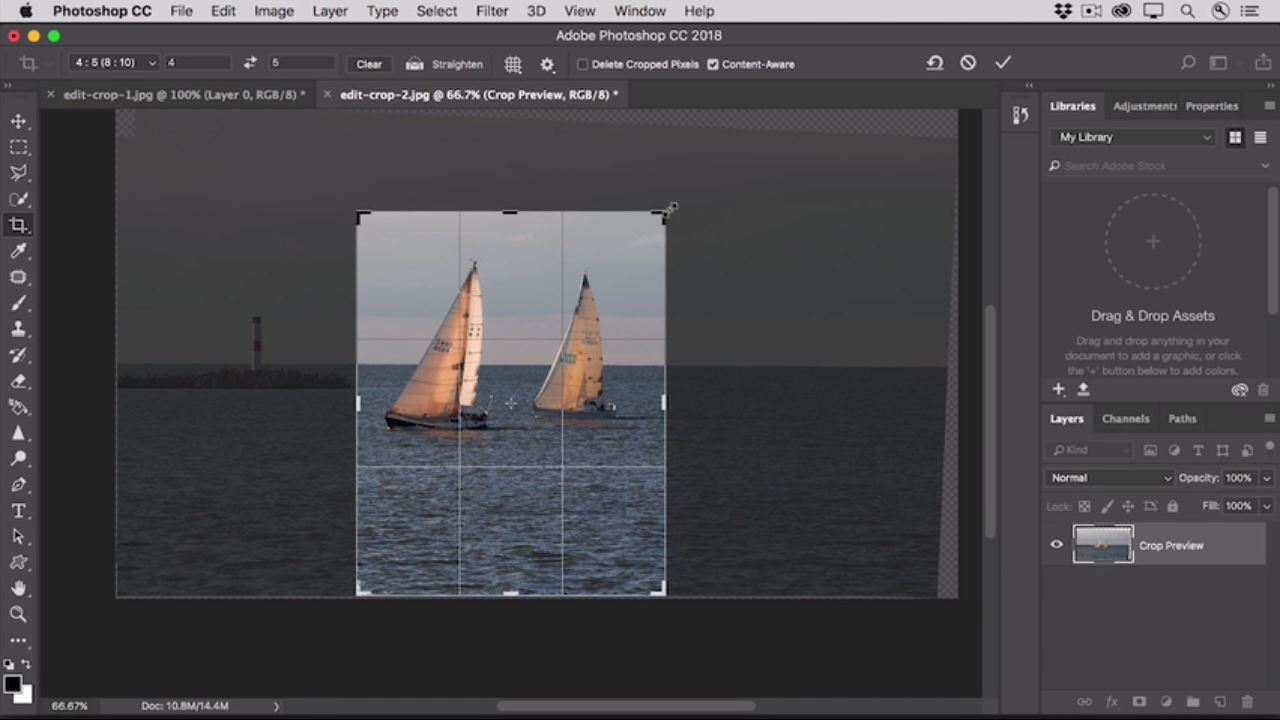1280x720 pixels.
Task: Cancel the current crop operation
Action: (968, 63)
